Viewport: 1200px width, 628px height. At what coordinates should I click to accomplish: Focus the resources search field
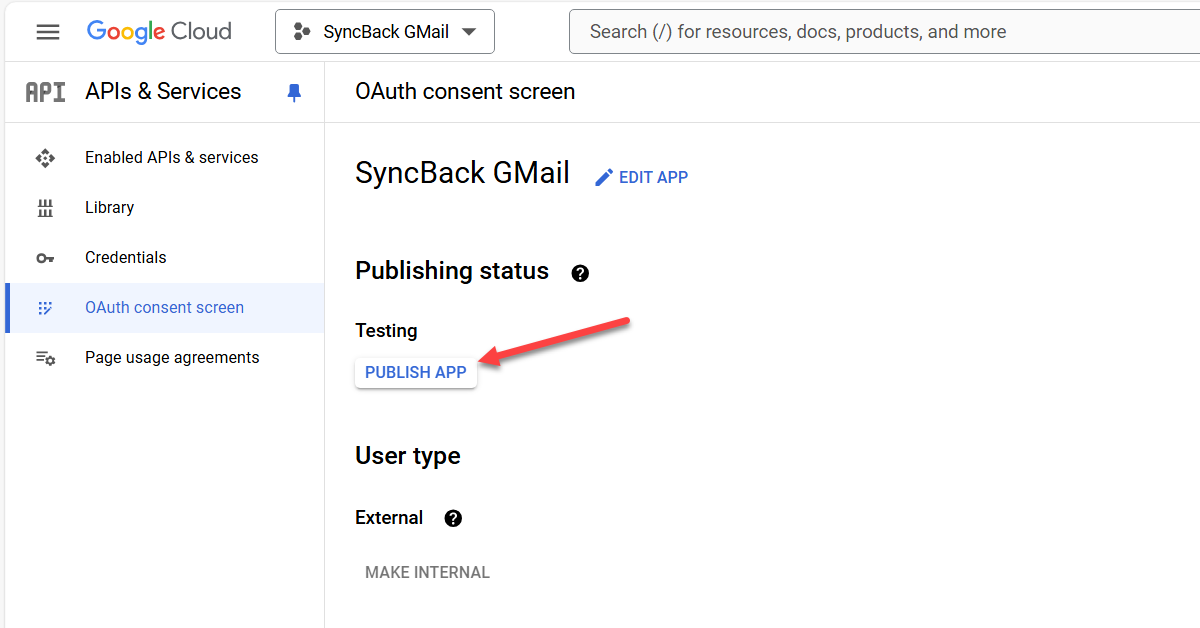tap(884, 32)
